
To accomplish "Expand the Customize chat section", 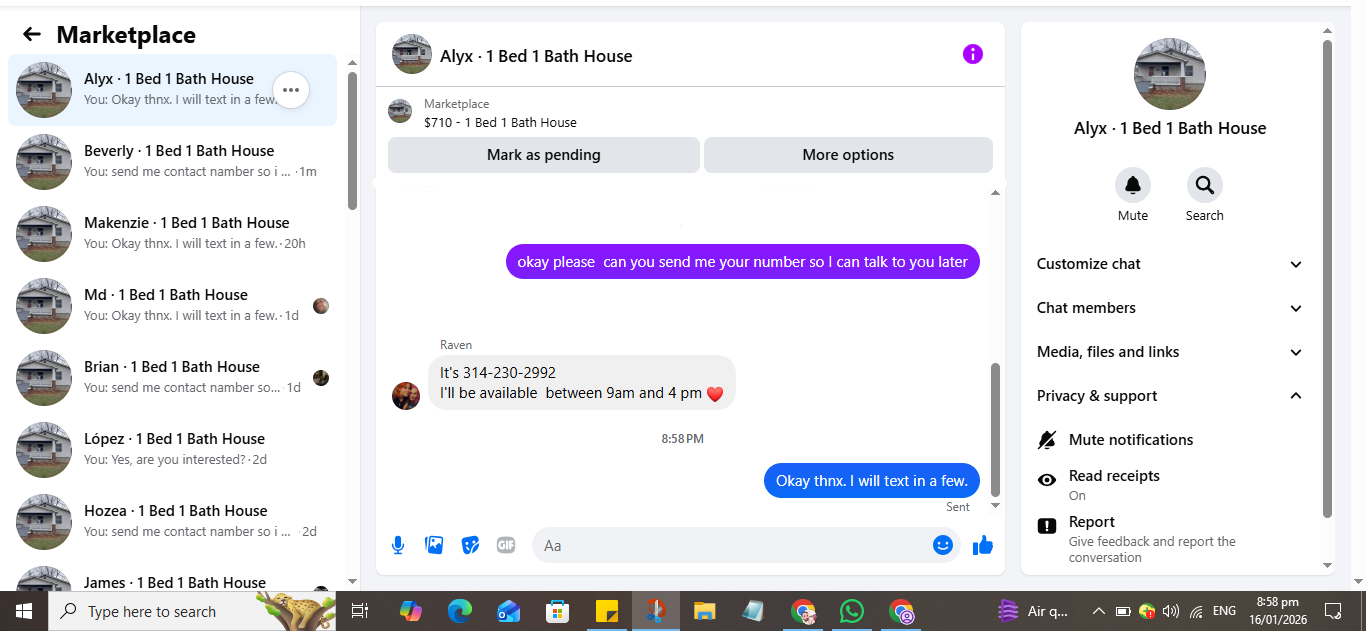I will coord(1170,264).
